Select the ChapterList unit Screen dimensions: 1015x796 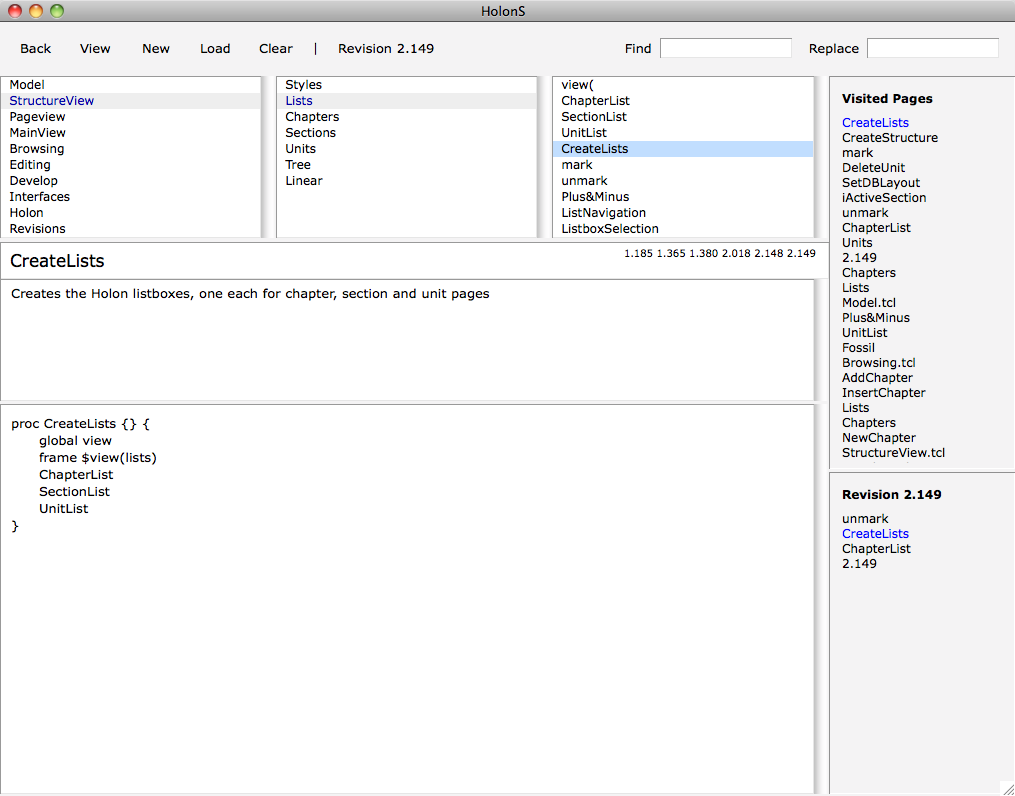(595, 101)
